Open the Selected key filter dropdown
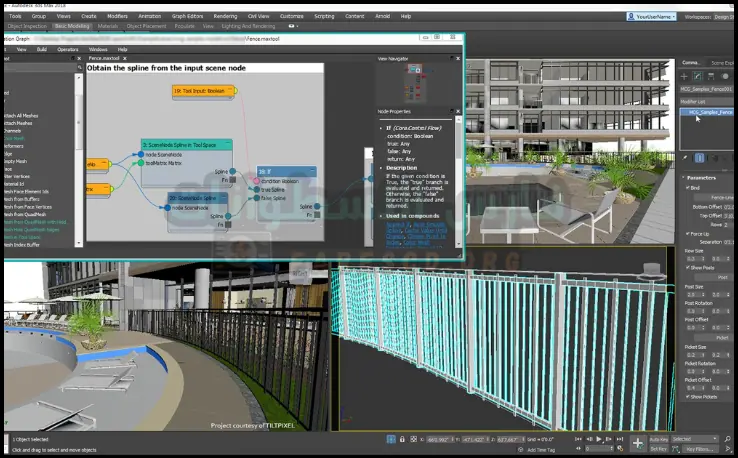Viewport: 738px width, 458px height. pyautogui.click(x=695, y=438)
